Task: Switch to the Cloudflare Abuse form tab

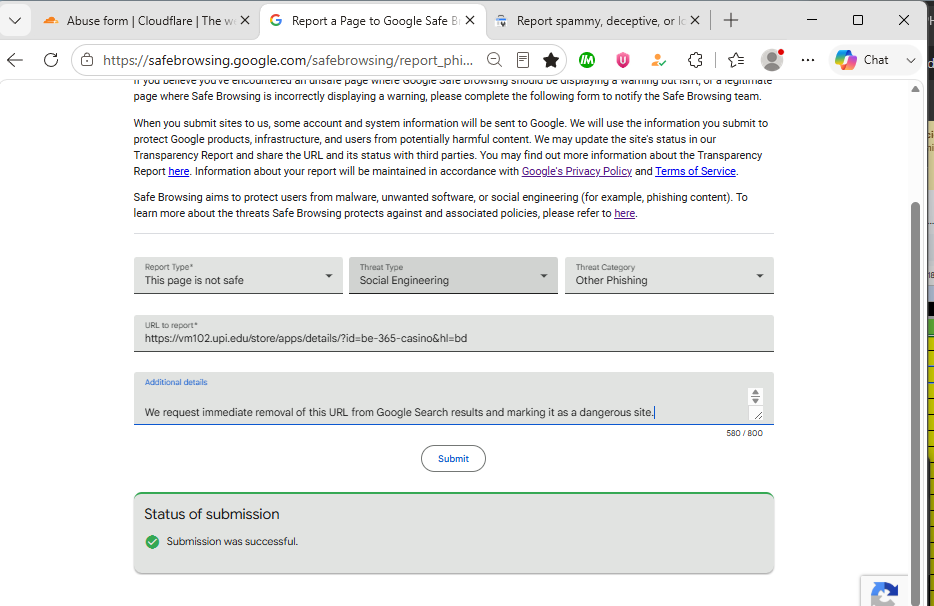Action: click(x=148, y=21)
